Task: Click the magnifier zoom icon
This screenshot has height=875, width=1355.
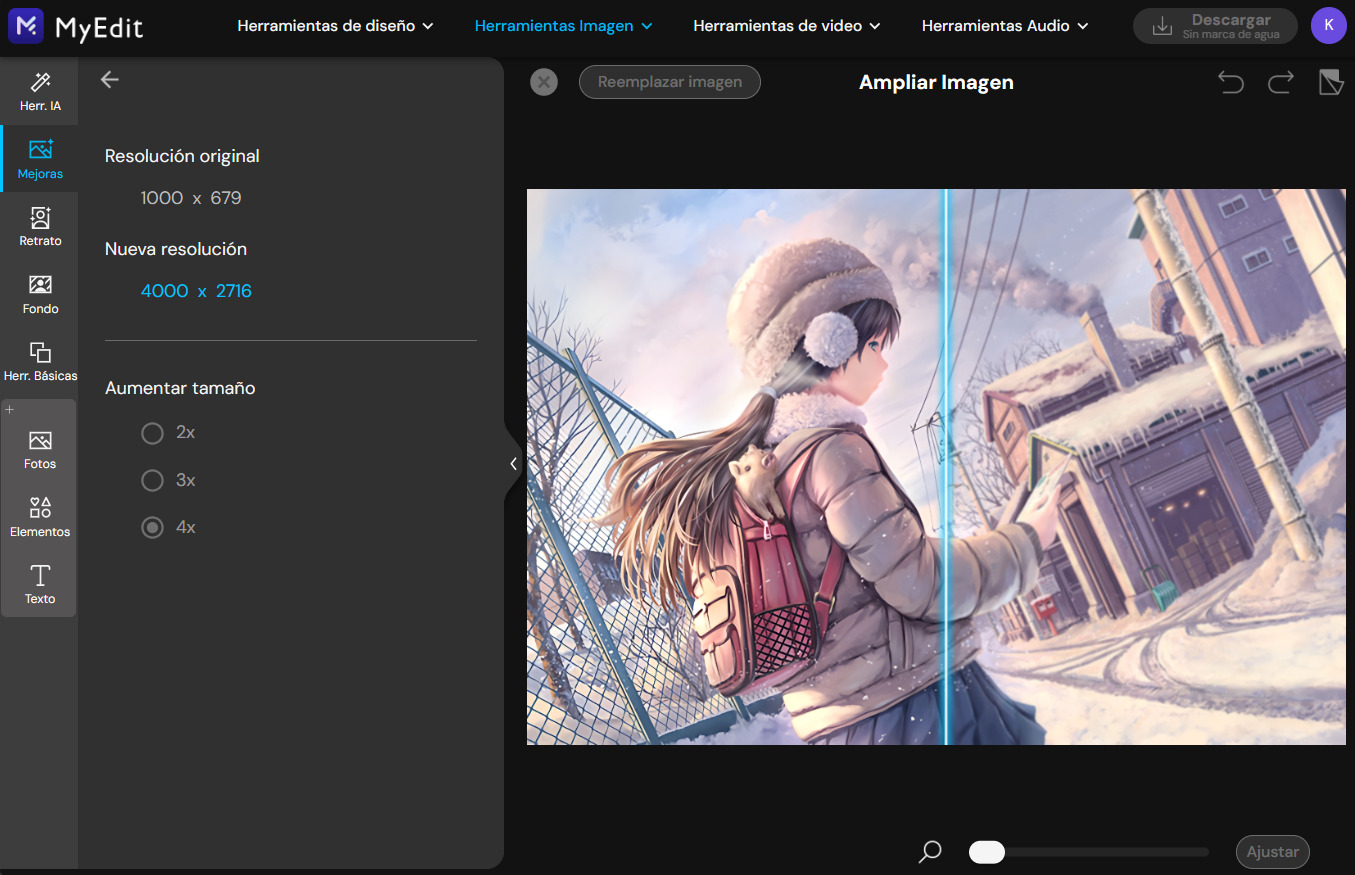Action: [930, 852]
